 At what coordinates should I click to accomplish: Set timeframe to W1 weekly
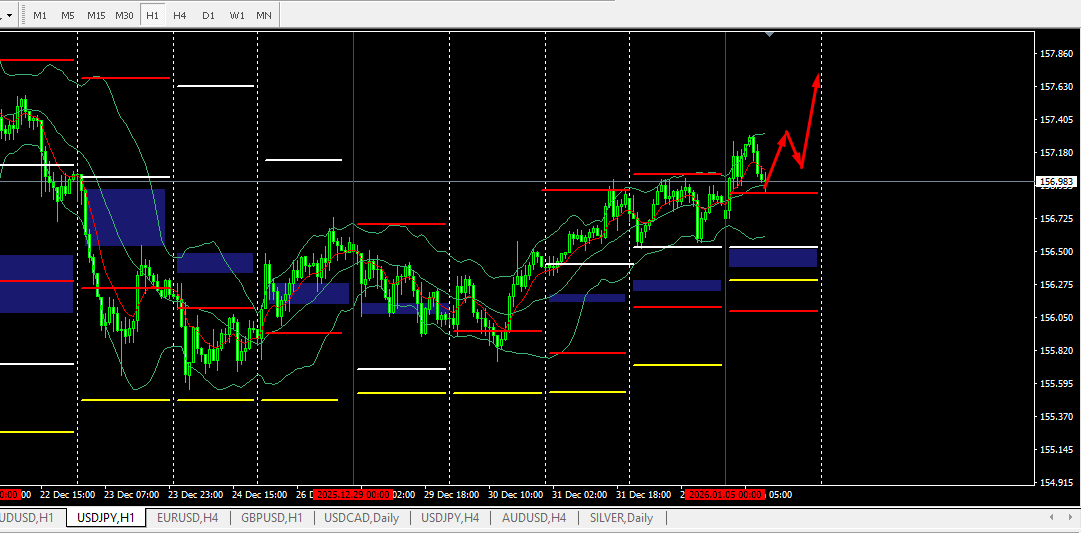(x=236, y=15)
